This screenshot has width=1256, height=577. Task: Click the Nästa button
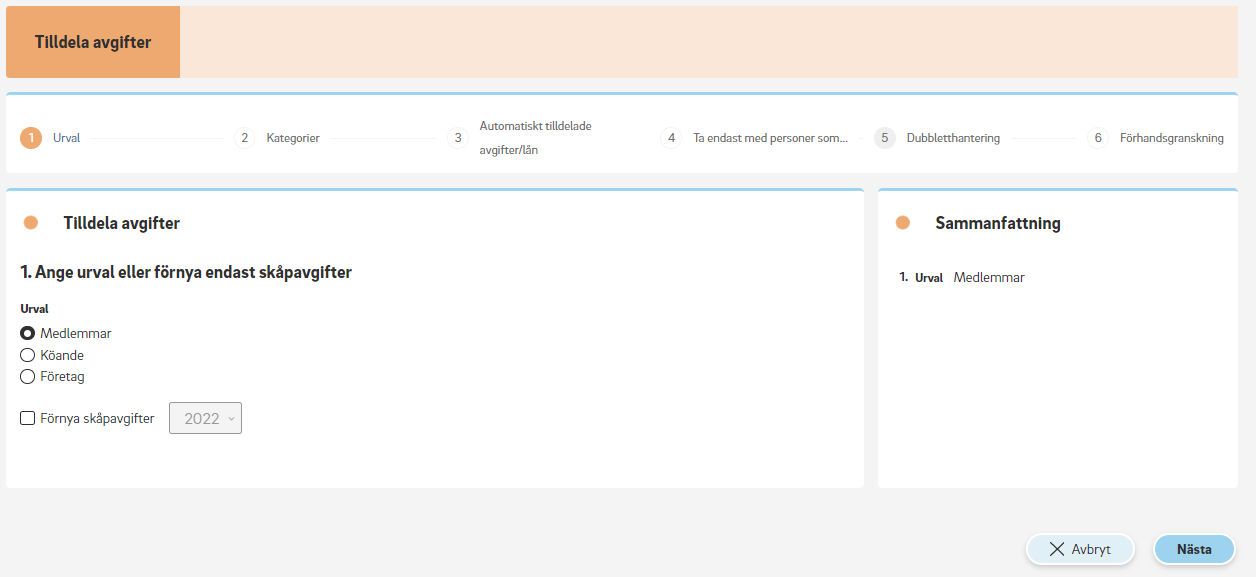tap(1194, 549)
